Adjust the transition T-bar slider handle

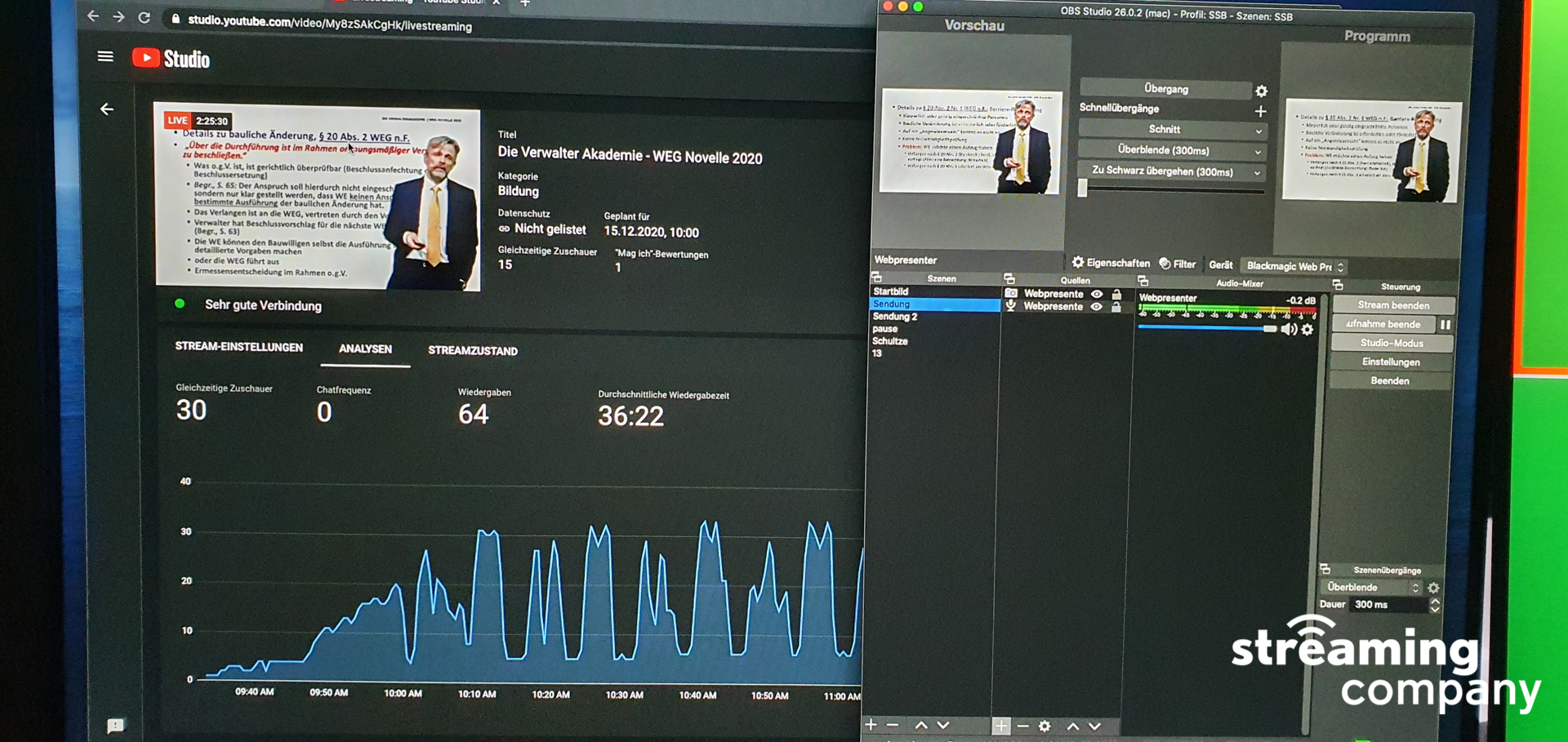[1083, 189]
